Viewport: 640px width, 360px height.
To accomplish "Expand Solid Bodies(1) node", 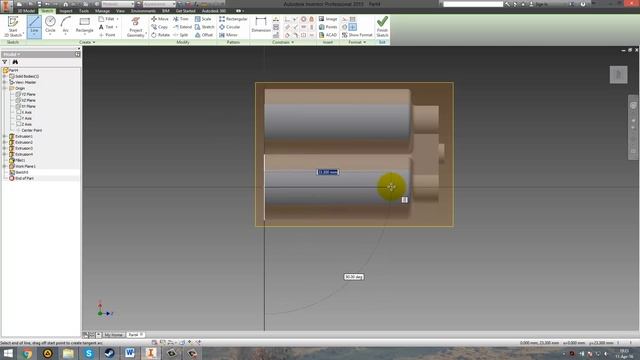I will (5, 76).
